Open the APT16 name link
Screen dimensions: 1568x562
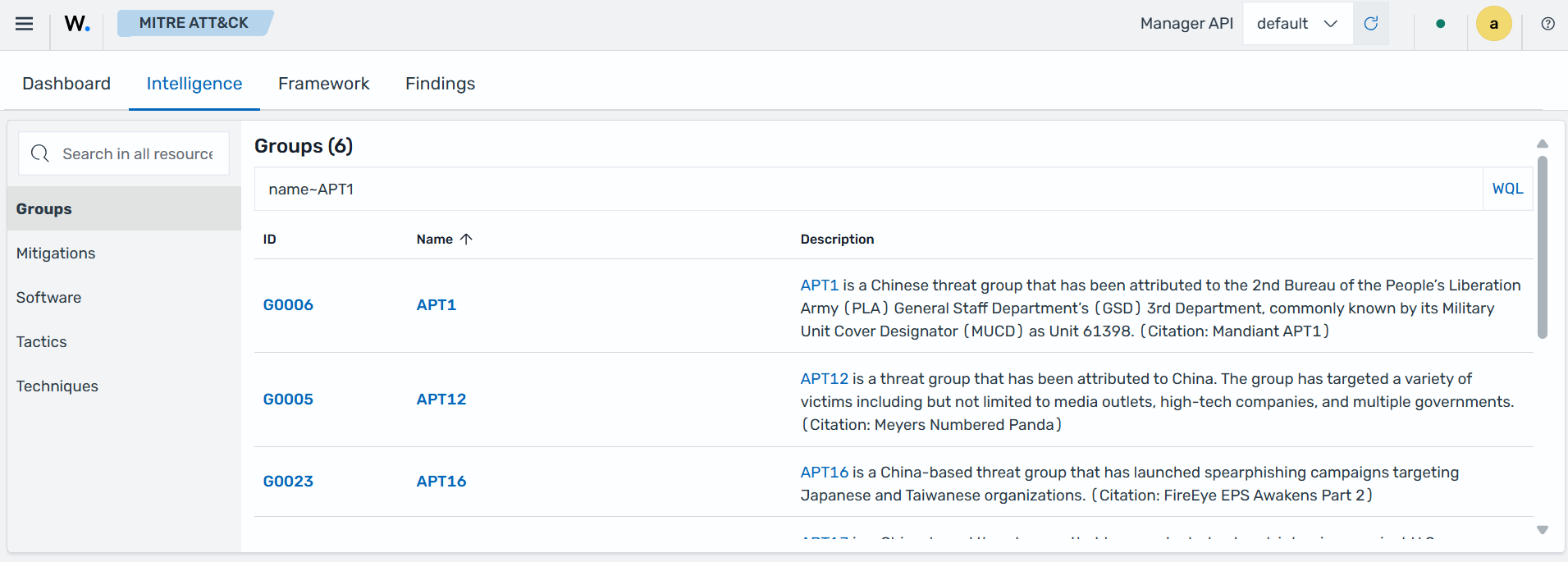[441, 482]
